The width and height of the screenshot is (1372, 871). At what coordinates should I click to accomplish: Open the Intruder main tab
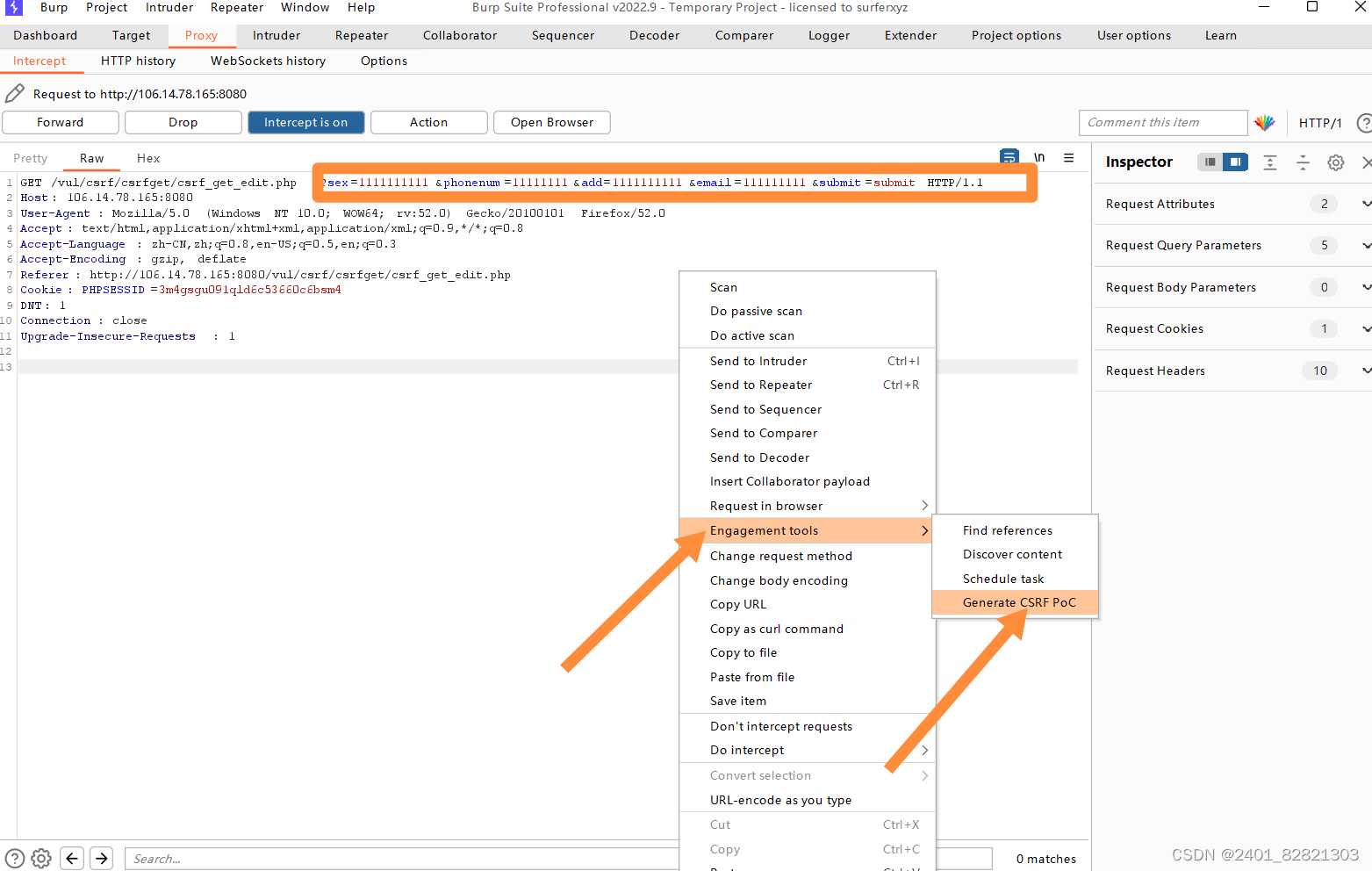point(277,35)
